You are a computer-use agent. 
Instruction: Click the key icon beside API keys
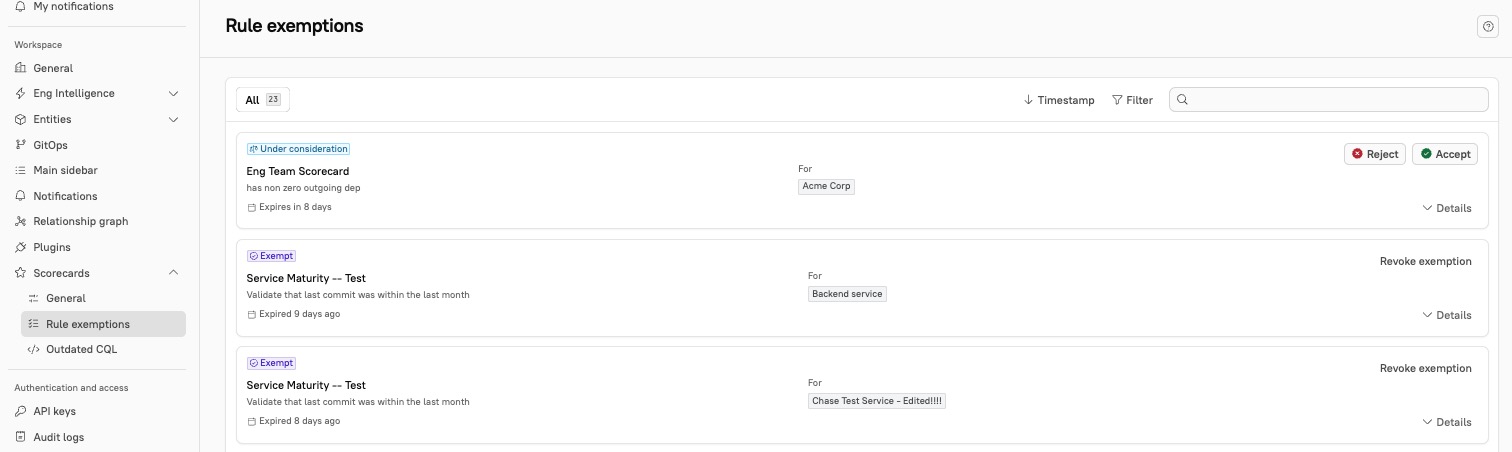(20, 411)
